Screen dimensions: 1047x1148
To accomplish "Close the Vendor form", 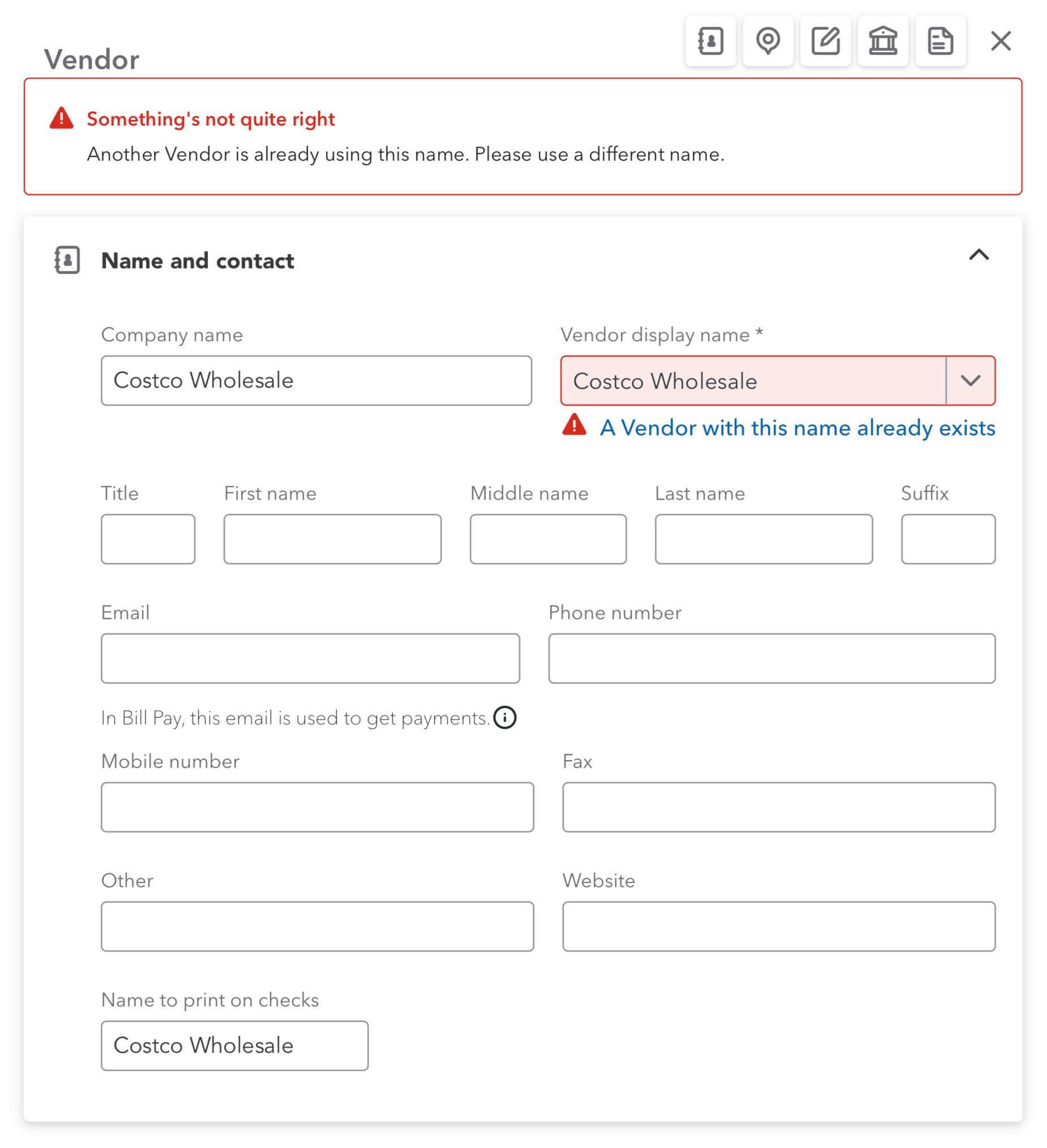I will click(x=1001, y=40).
